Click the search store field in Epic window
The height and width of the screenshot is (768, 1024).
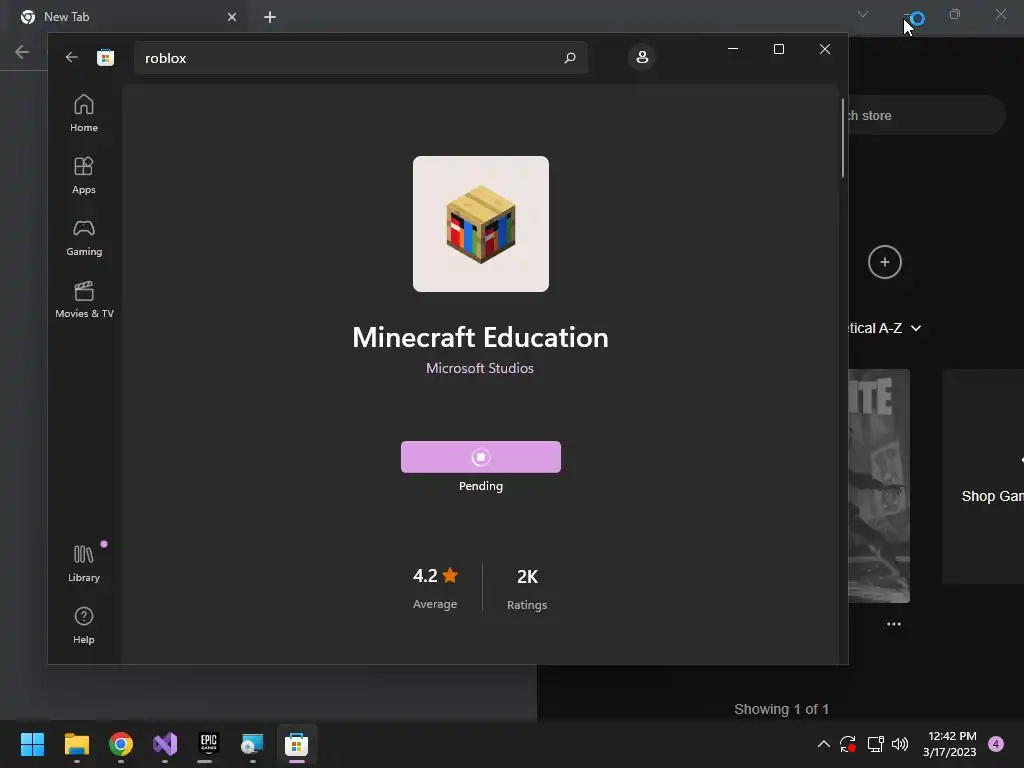(x=926, y=116)
